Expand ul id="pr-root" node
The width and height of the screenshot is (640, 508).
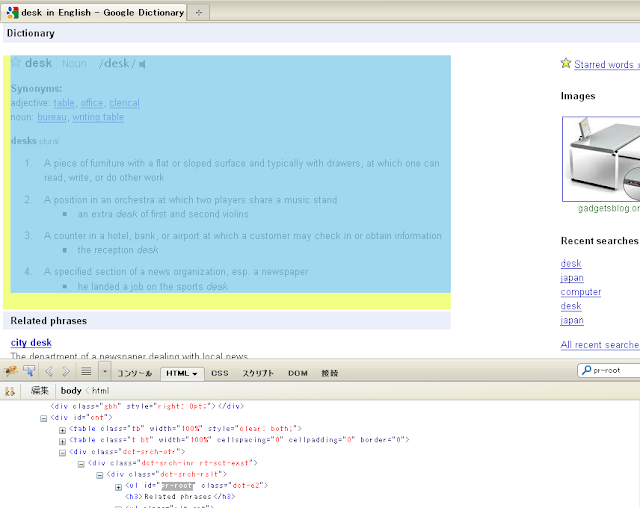(118, 487)
